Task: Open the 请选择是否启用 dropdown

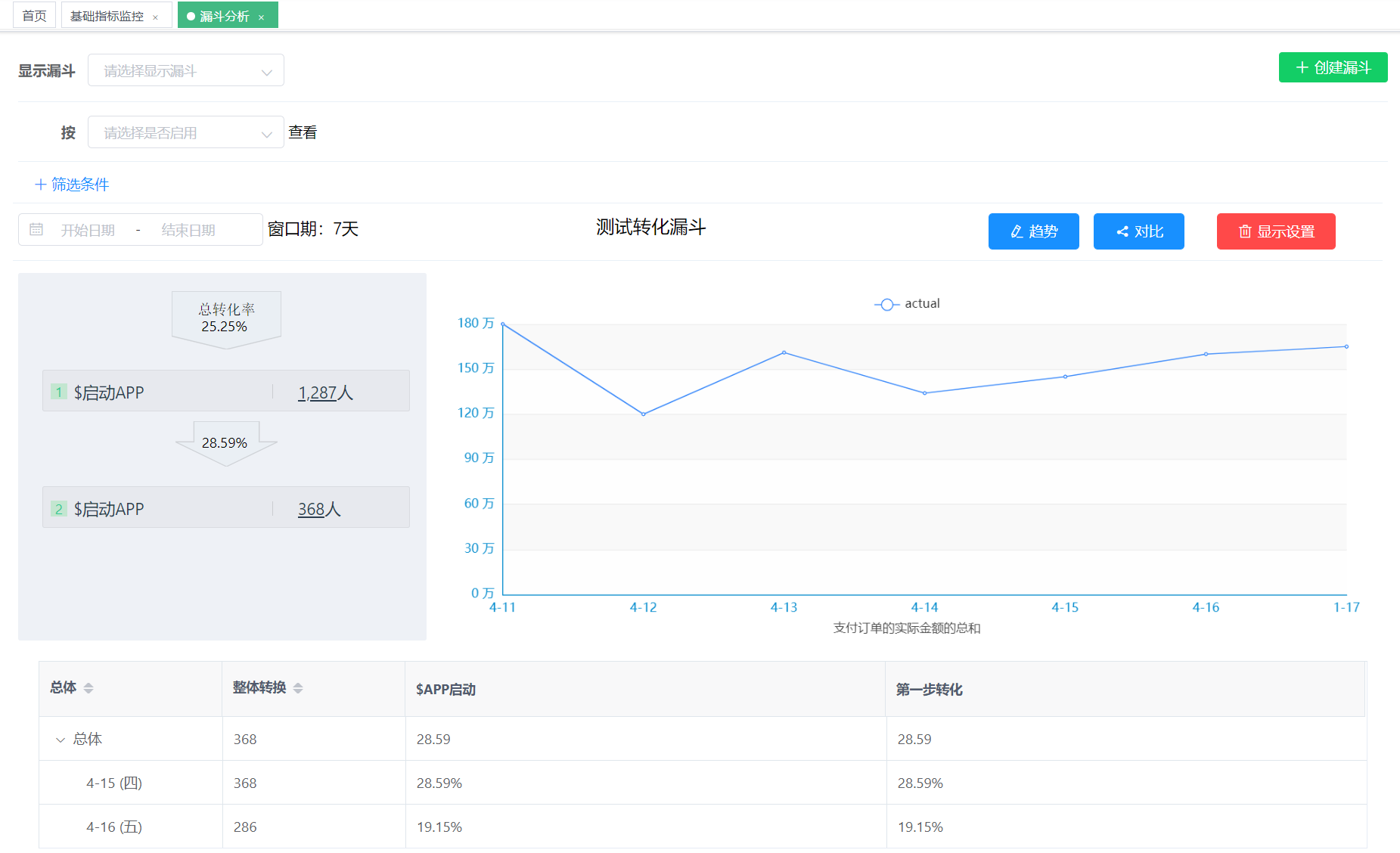Action: click(186, 132)
